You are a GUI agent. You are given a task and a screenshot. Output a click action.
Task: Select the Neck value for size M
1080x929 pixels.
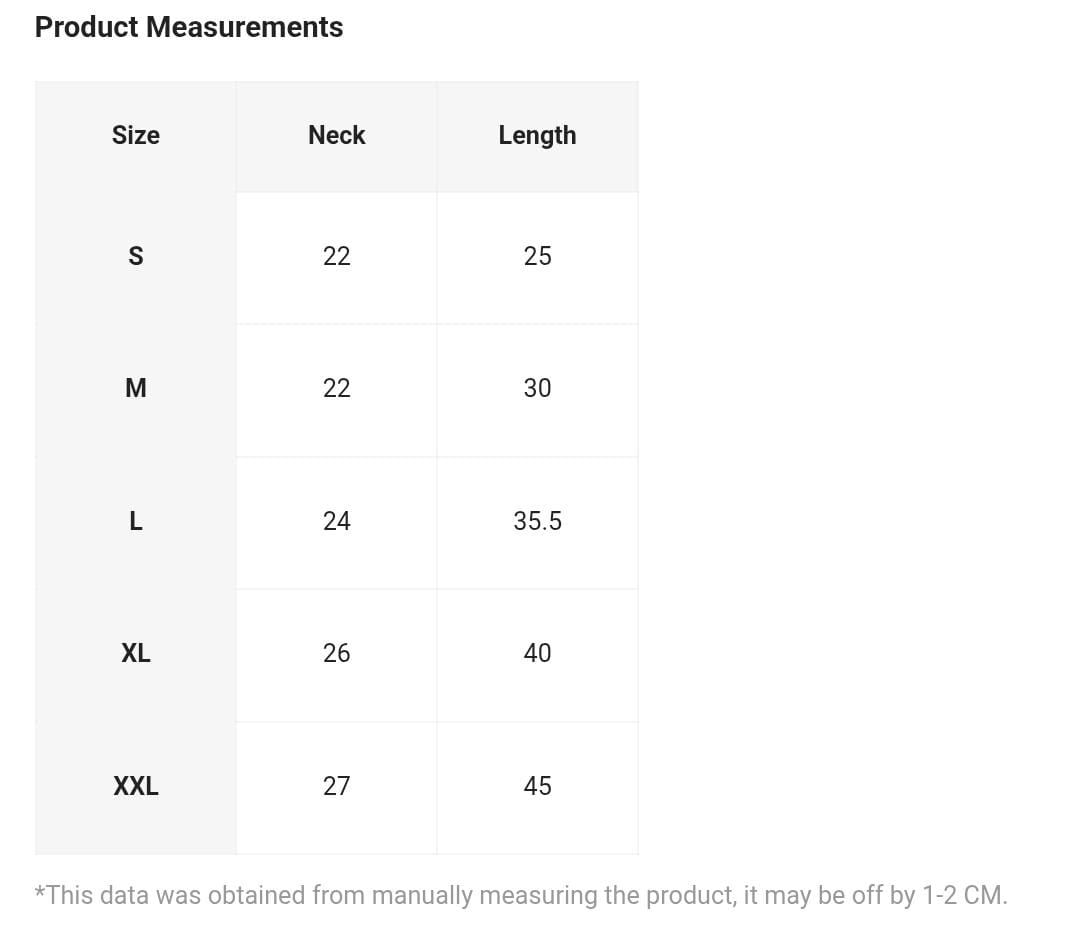pos(337,388)
